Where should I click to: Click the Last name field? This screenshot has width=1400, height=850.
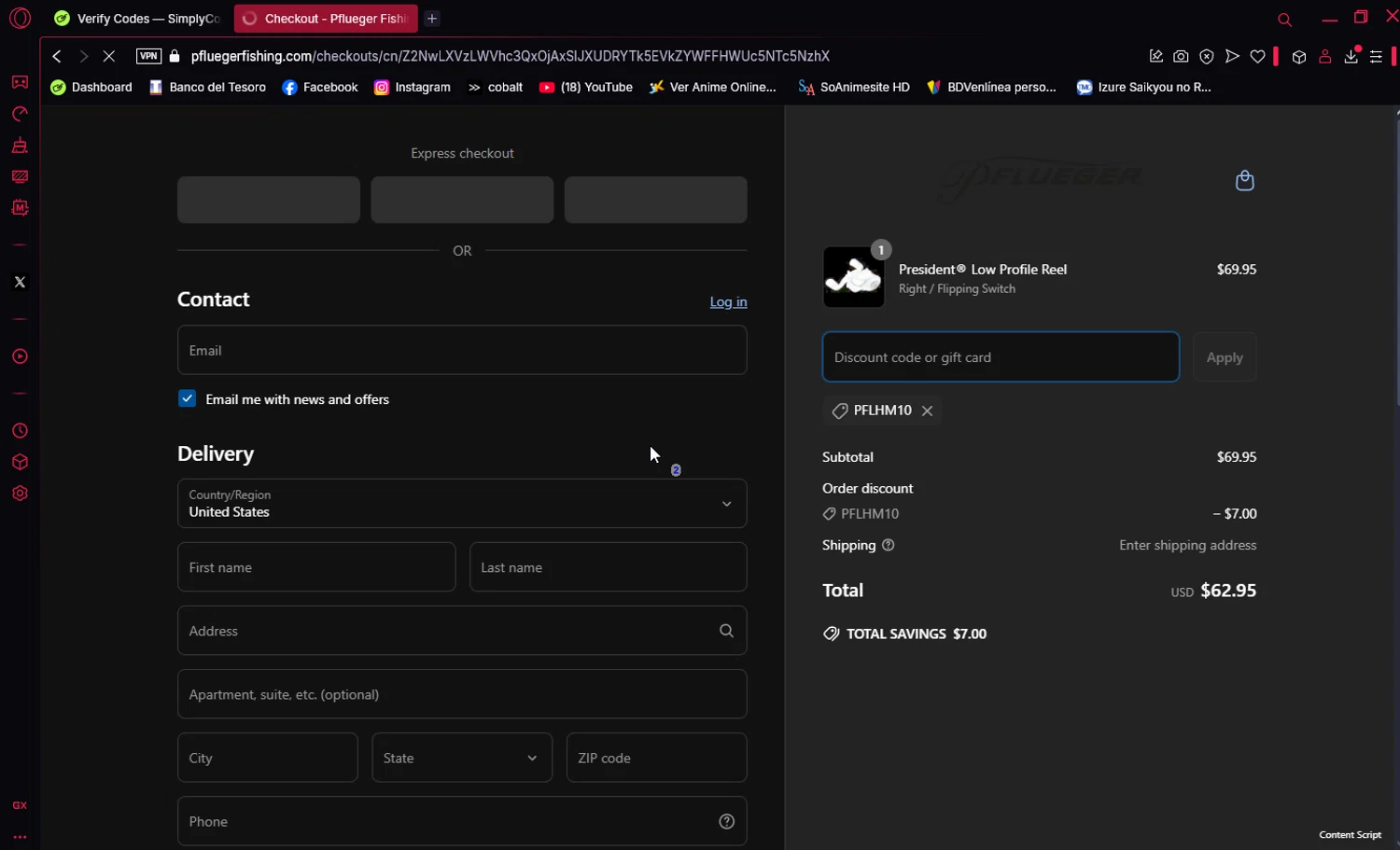[608, 567]
